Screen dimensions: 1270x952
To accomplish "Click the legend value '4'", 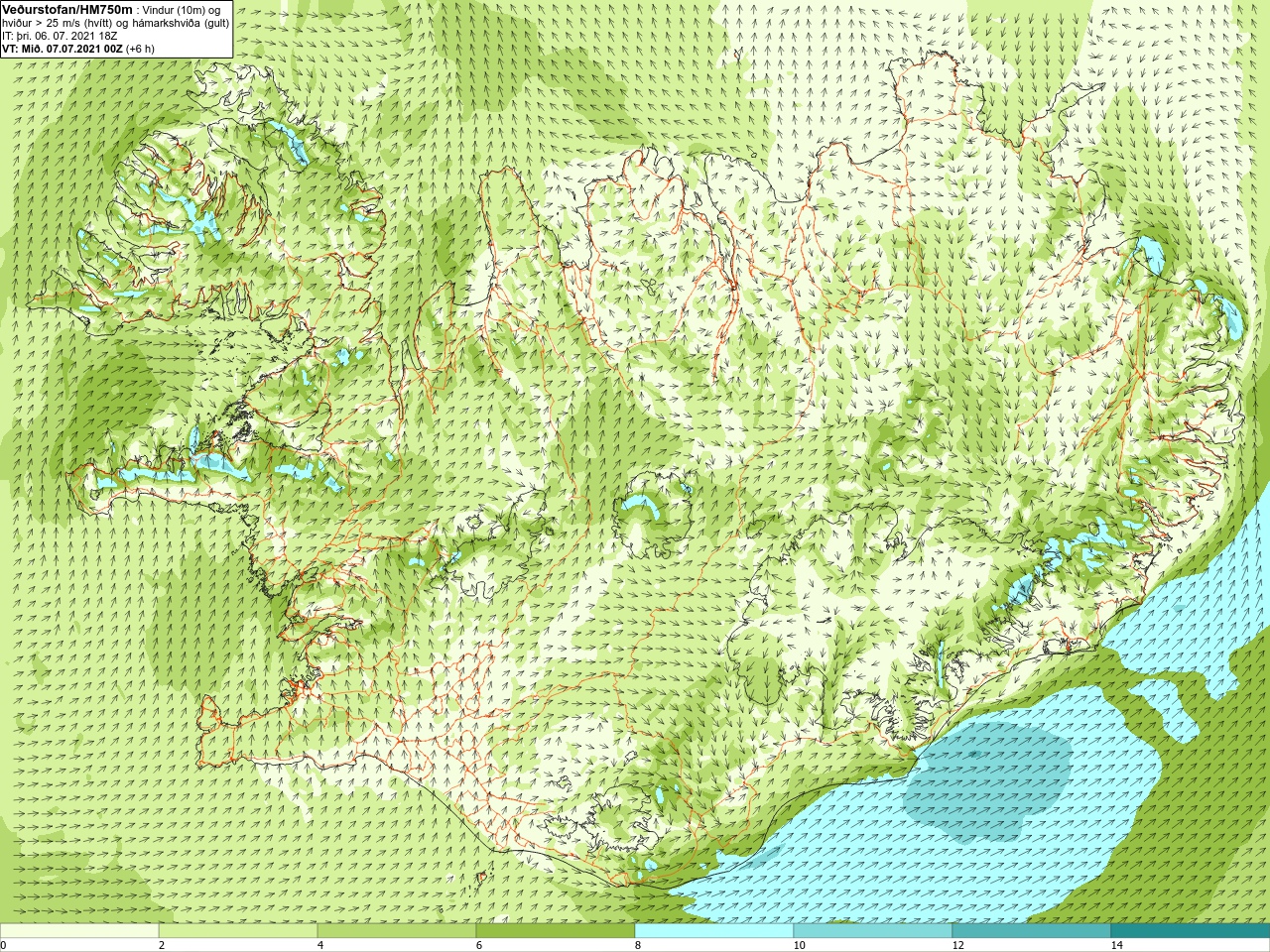I will coord(320,945).
